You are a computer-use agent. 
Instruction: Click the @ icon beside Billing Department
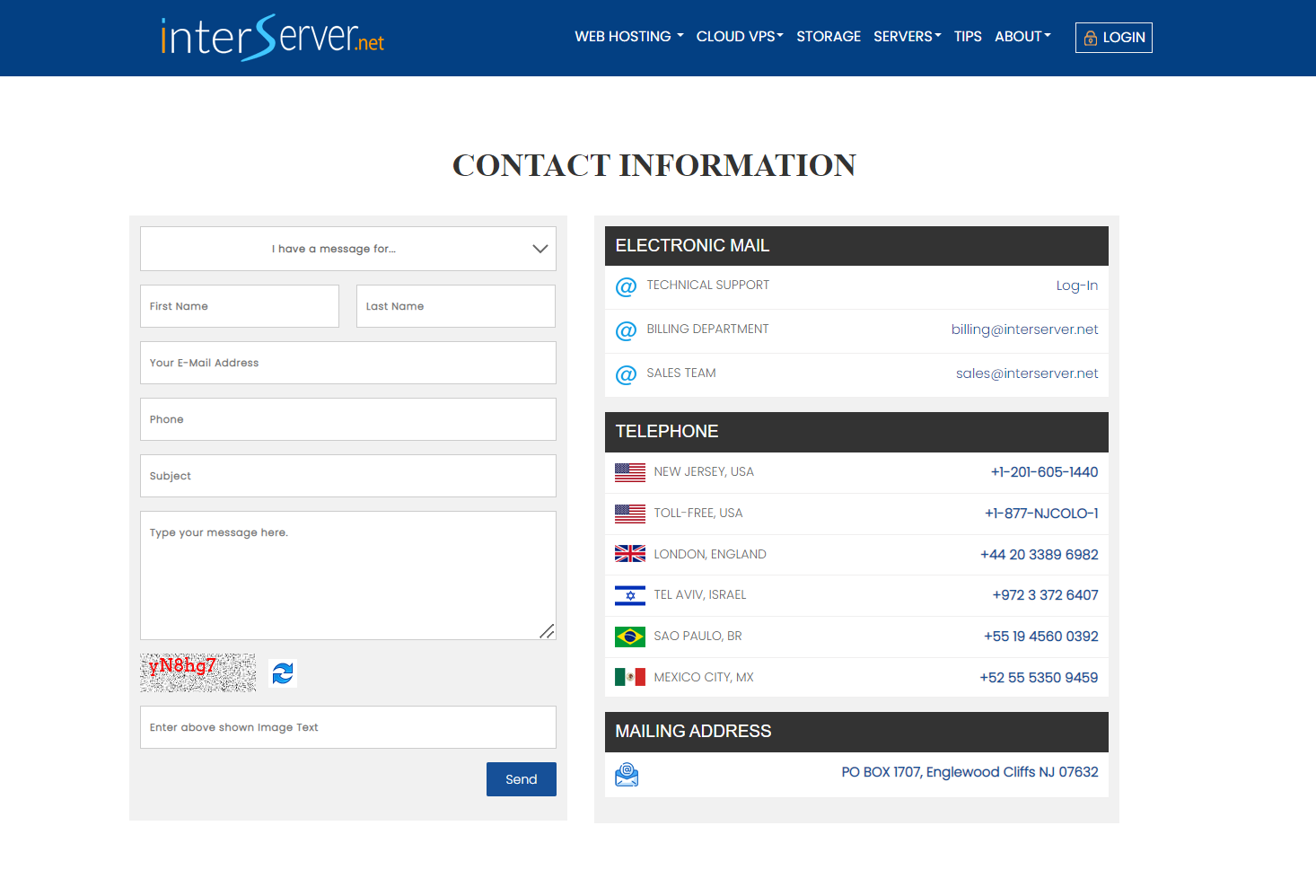tap(626, 331)
